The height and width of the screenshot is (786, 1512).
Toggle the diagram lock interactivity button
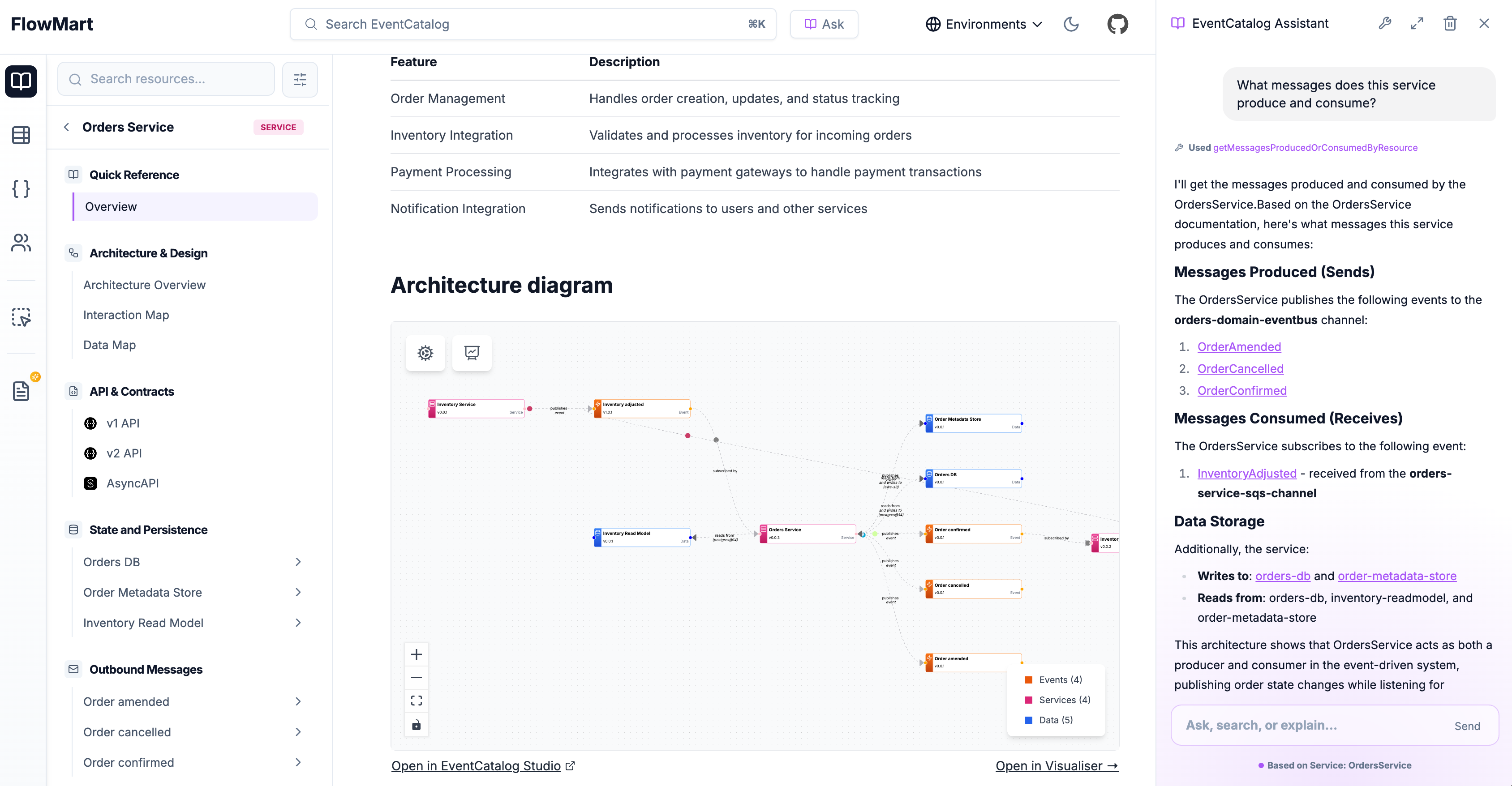coord(416,725)
